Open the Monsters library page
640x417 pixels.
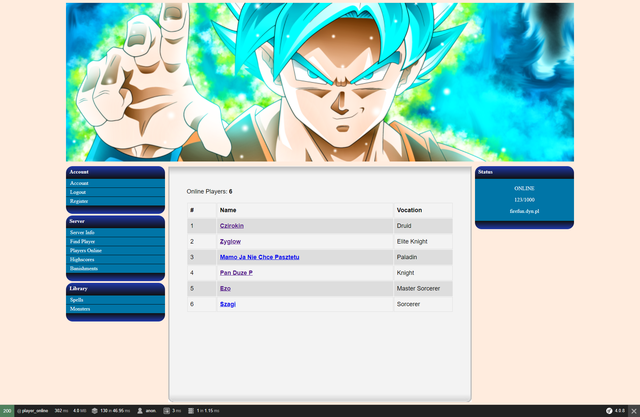tap(80, 309)
